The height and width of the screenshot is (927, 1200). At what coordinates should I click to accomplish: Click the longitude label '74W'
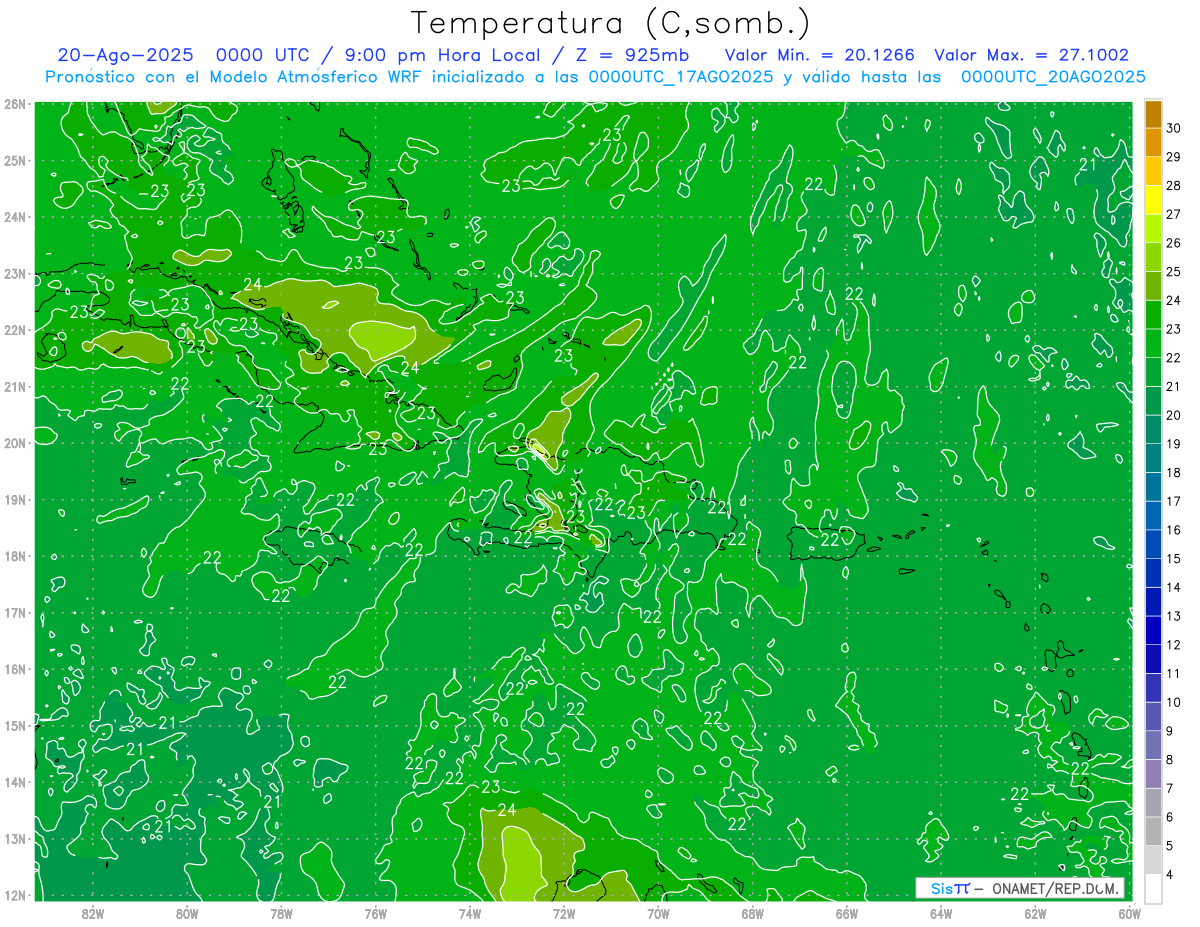[470, 913]
